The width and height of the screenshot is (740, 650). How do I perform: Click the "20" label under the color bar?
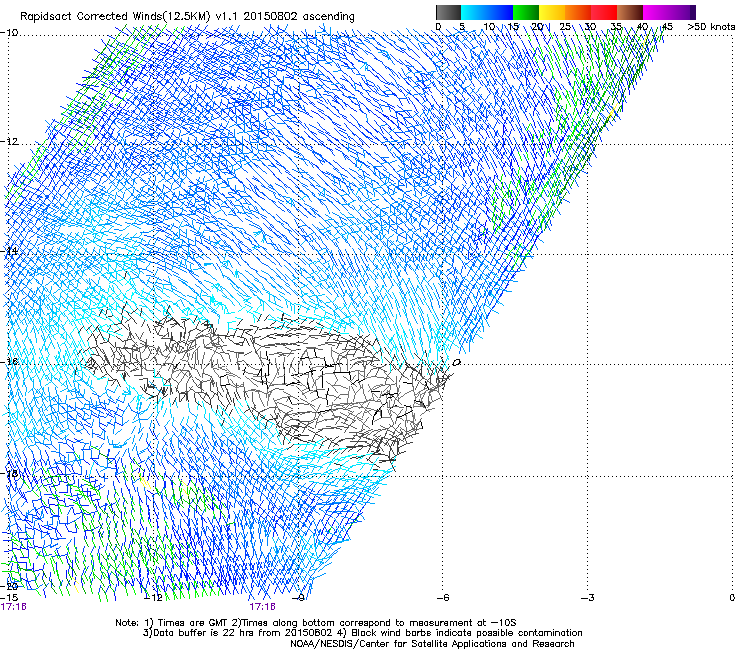pos(538,27)
